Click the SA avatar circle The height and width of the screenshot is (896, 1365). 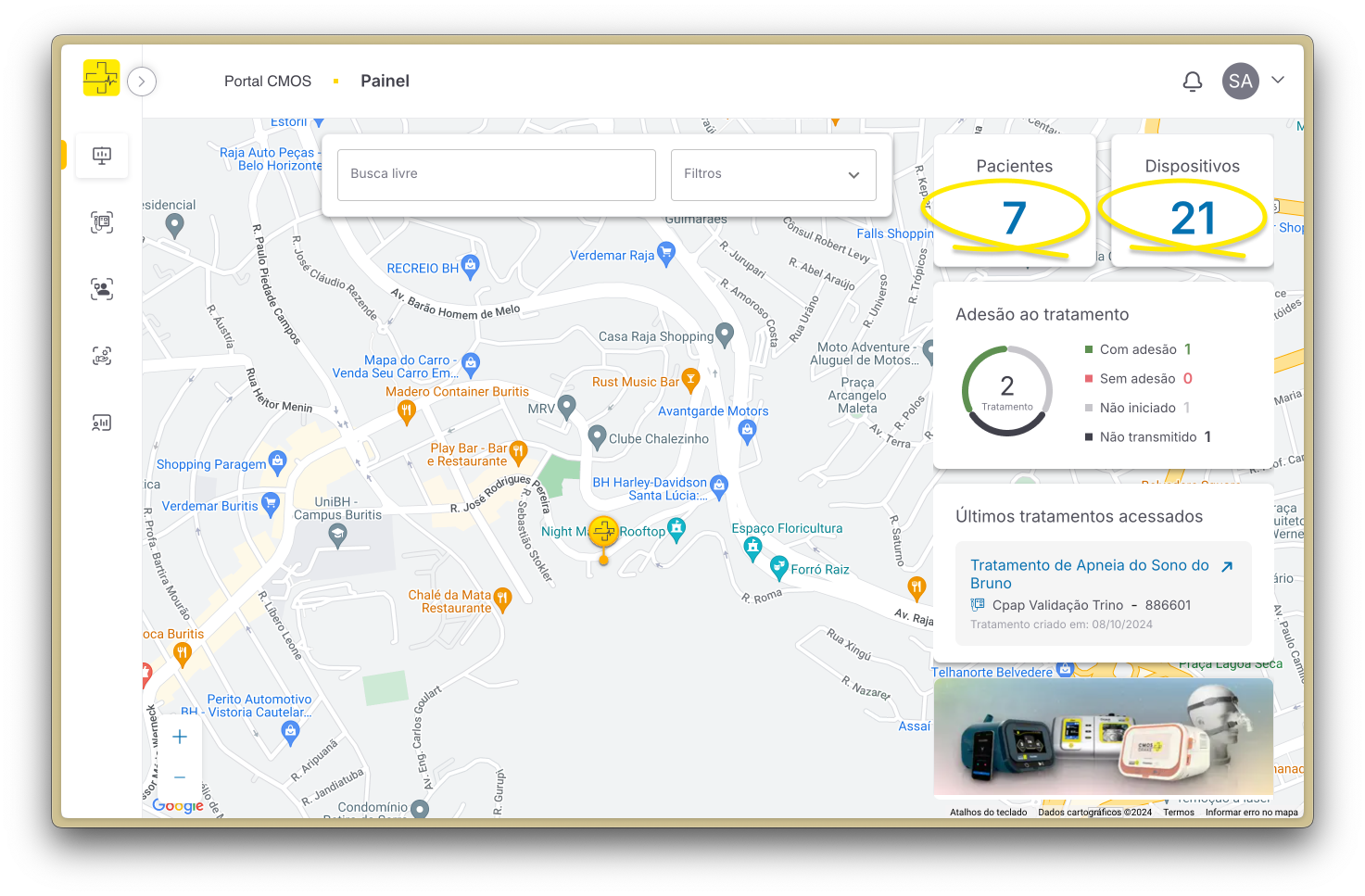[x=1240, y=81]
